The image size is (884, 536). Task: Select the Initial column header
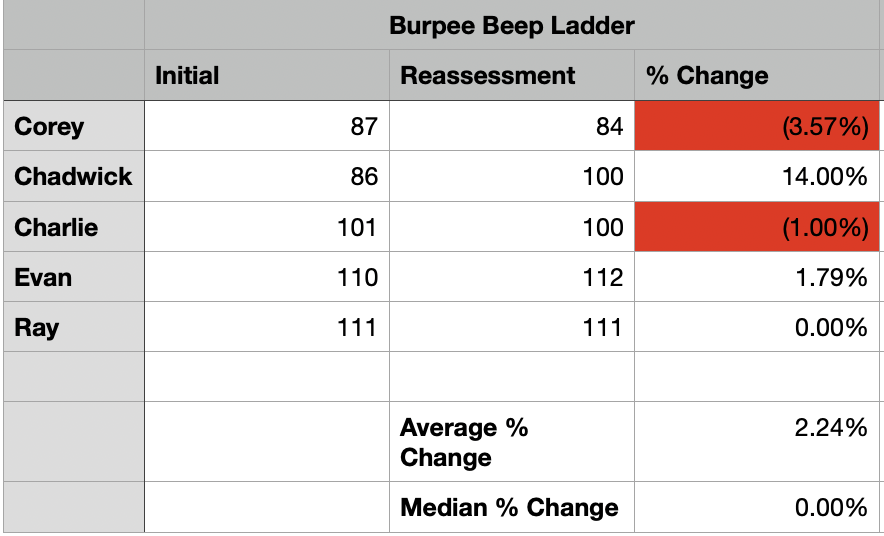pyautogui.click(x=266, y=75)
